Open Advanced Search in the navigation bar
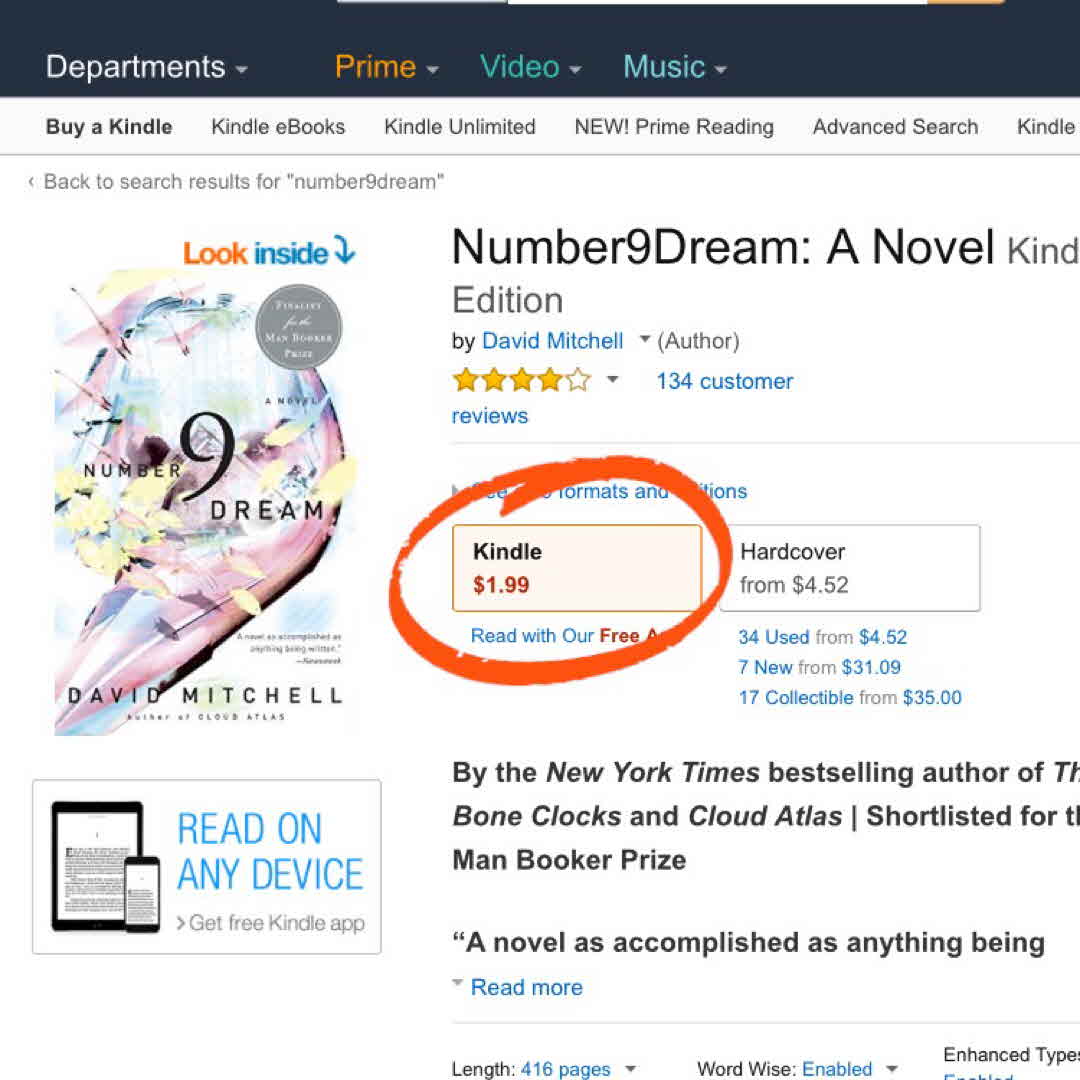 pos(895,127)
